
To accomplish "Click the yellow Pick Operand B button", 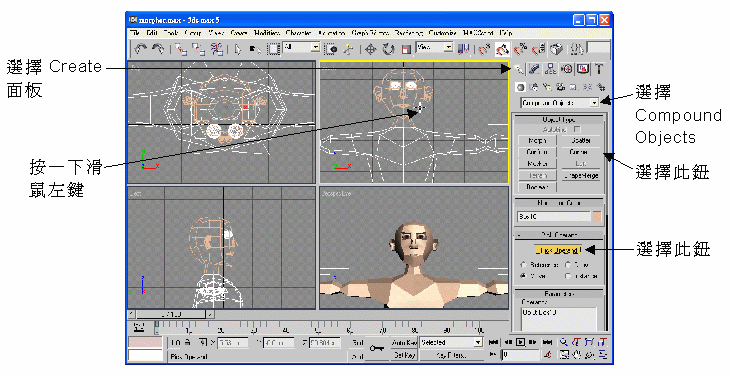I will [558, 250].
